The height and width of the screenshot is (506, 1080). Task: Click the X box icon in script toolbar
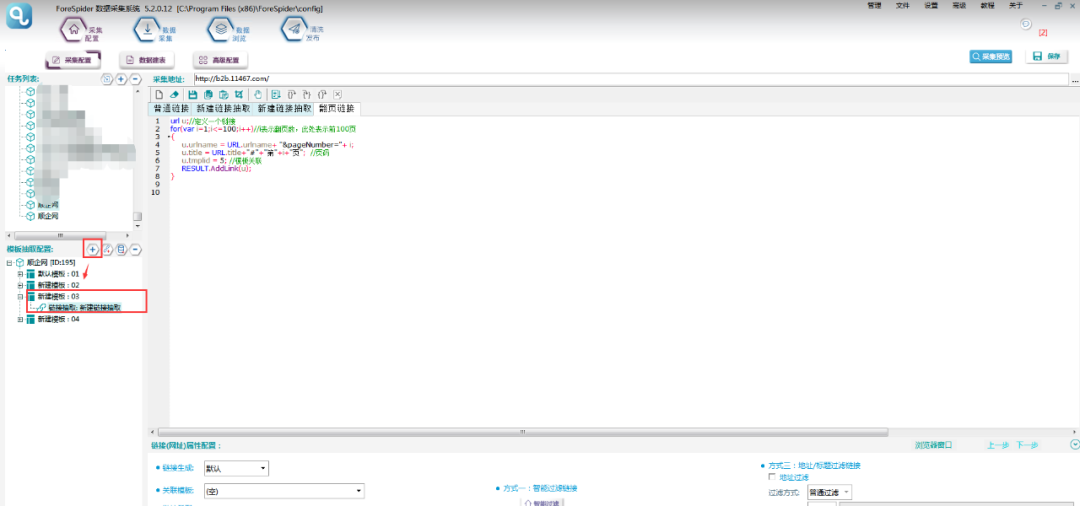pos(338,94)
